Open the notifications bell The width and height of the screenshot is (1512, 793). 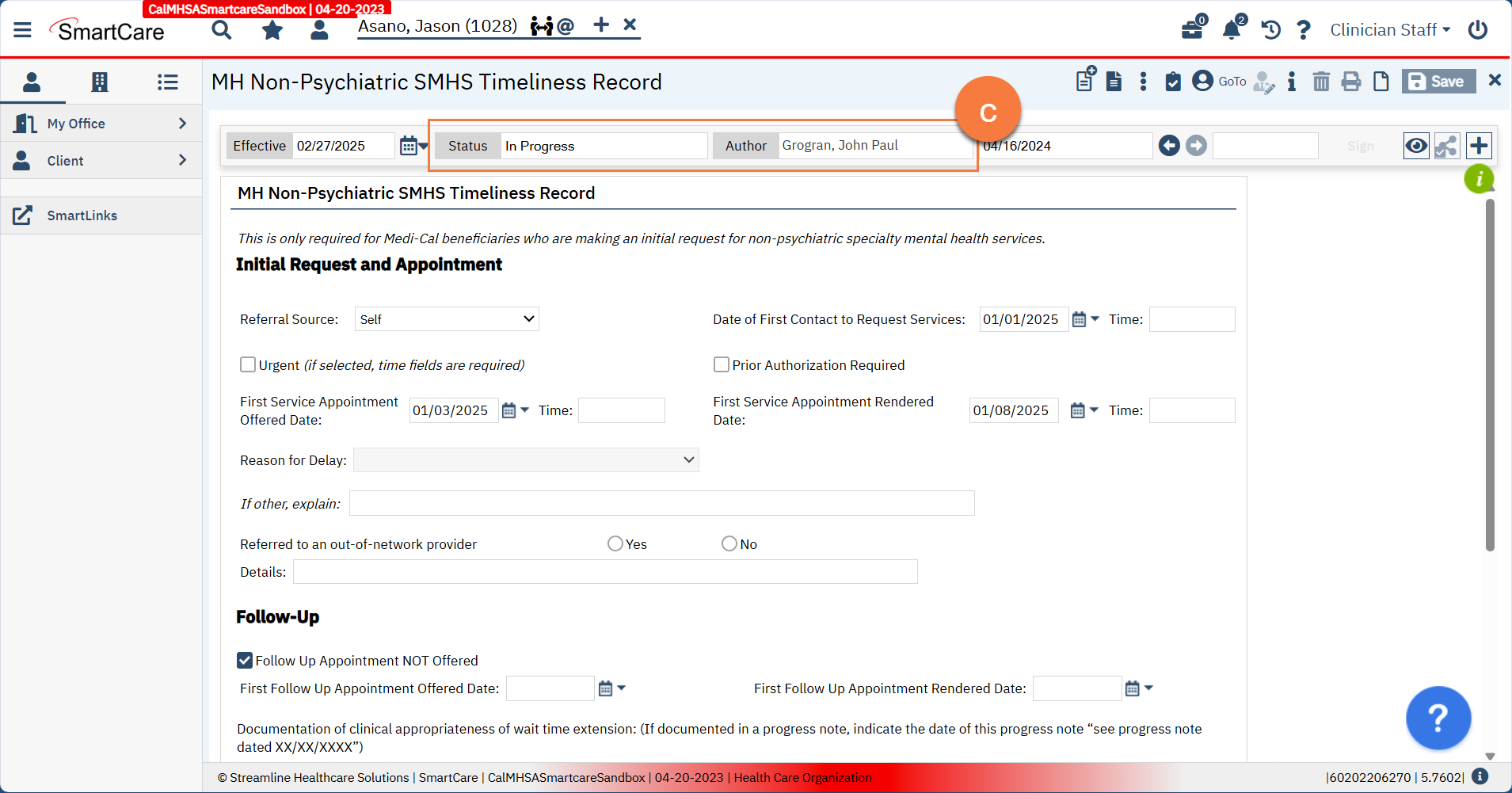click(1231, 30)
